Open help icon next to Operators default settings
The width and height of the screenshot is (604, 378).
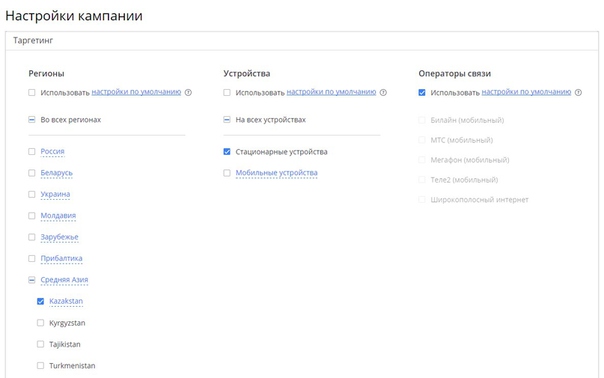[578, 92]
